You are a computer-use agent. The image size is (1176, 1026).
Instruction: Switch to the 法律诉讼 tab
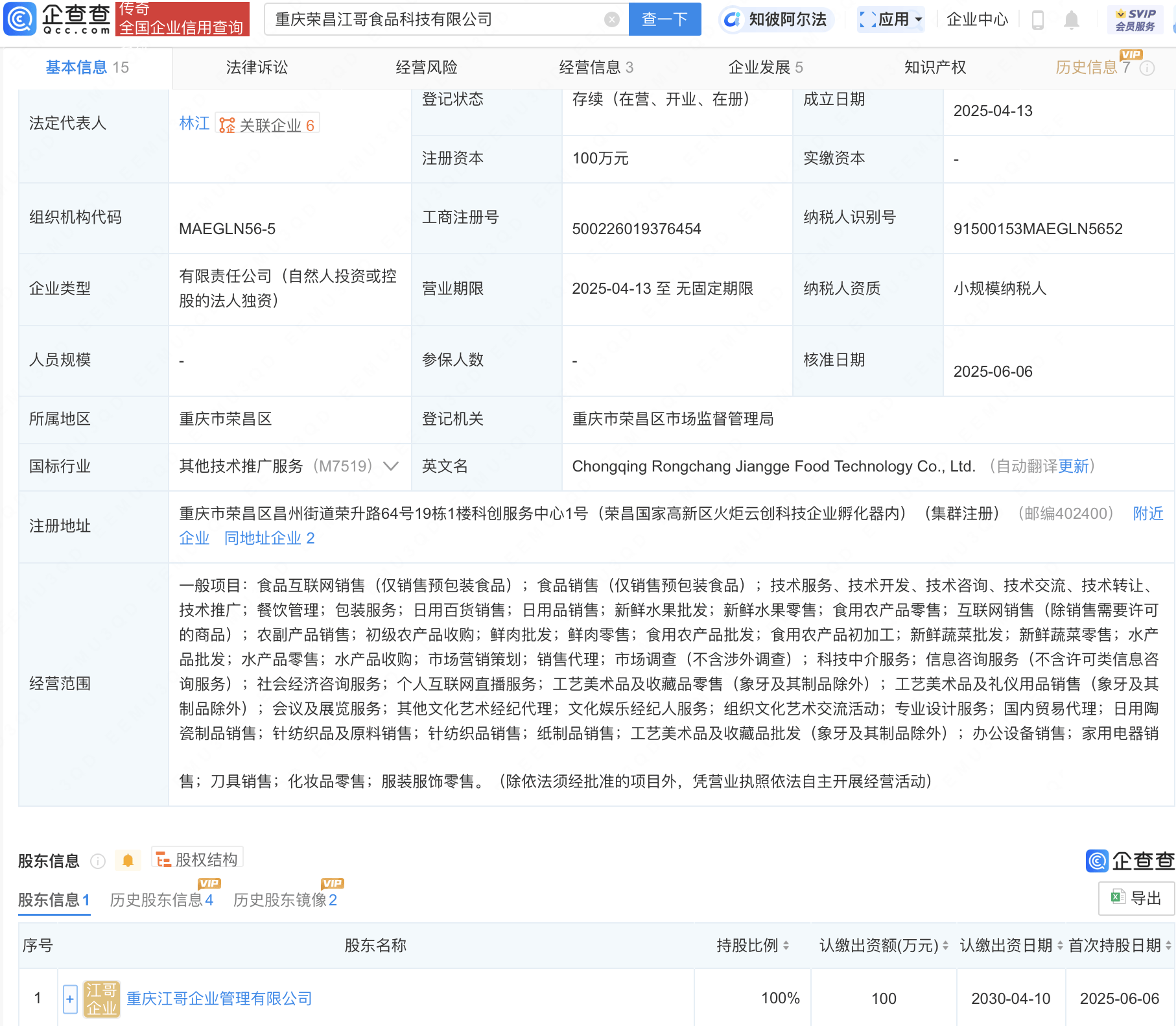[257, 67]
